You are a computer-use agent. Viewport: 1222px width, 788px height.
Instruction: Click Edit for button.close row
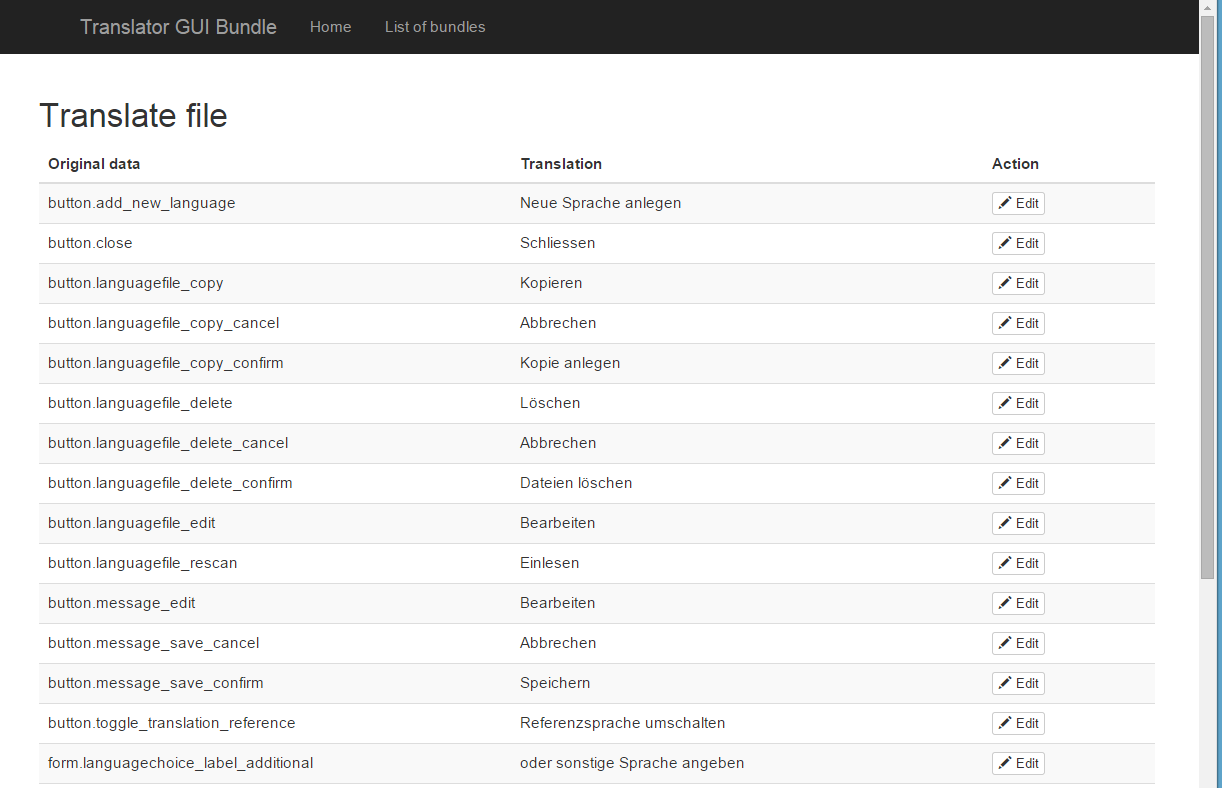[x=1018, y=243]
